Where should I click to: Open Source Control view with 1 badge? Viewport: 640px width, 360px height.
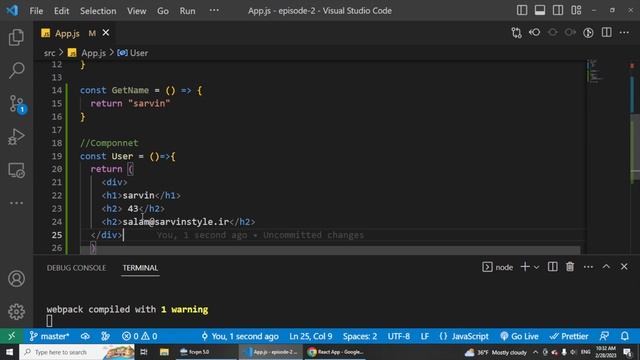coord(17,104)
